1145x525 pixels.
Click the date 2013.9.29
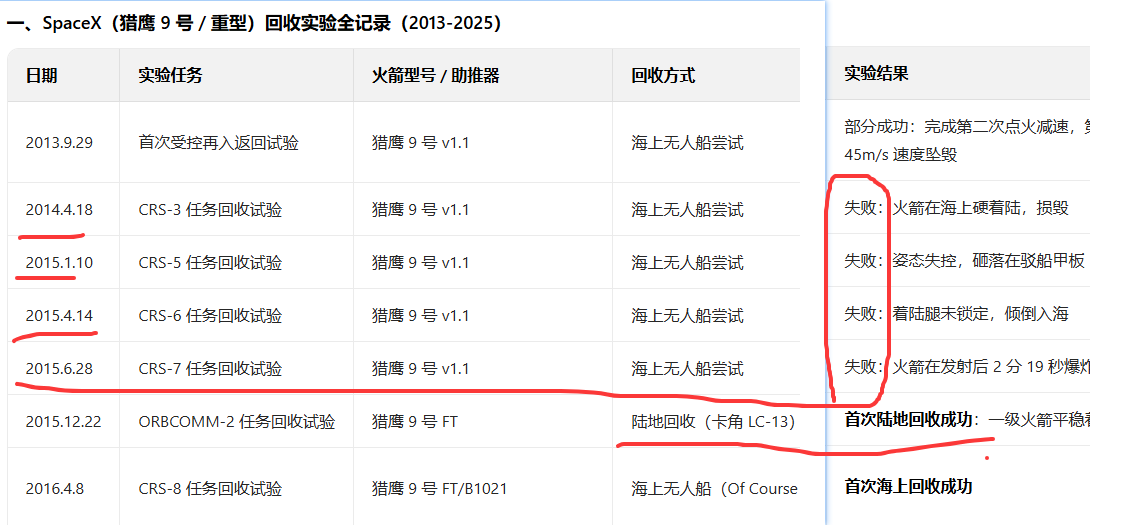click(59, 142)
